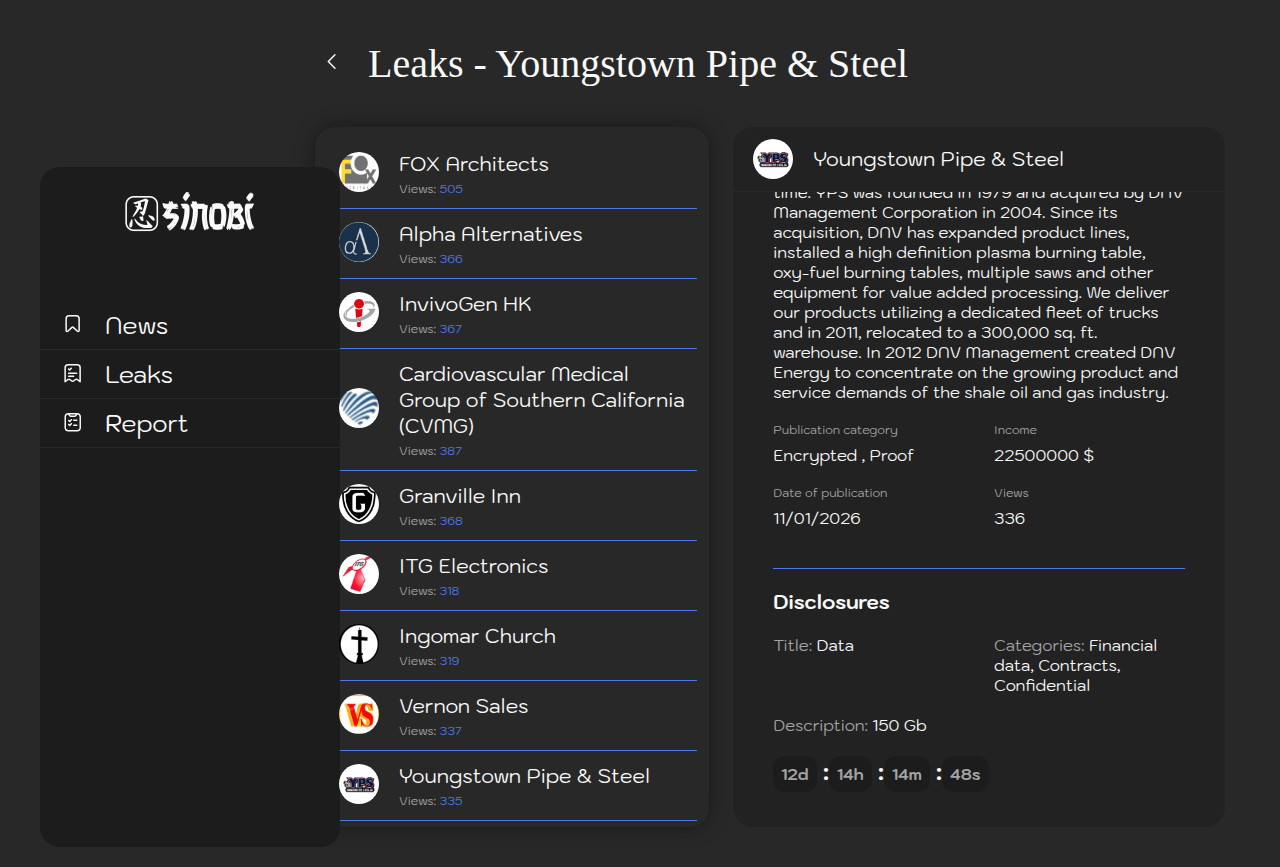Open the News menu item
Viewport: 1280px width, 867px height.
(x=137, y=326)
